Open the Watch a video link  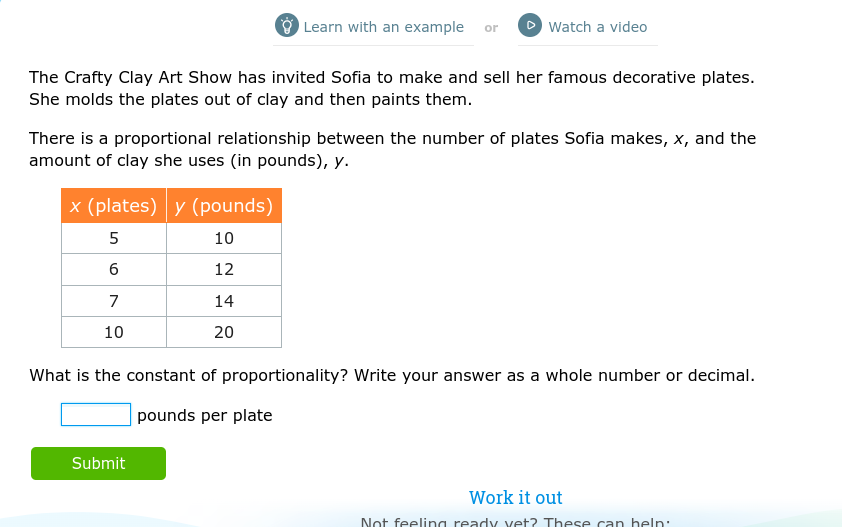point(597,27)
